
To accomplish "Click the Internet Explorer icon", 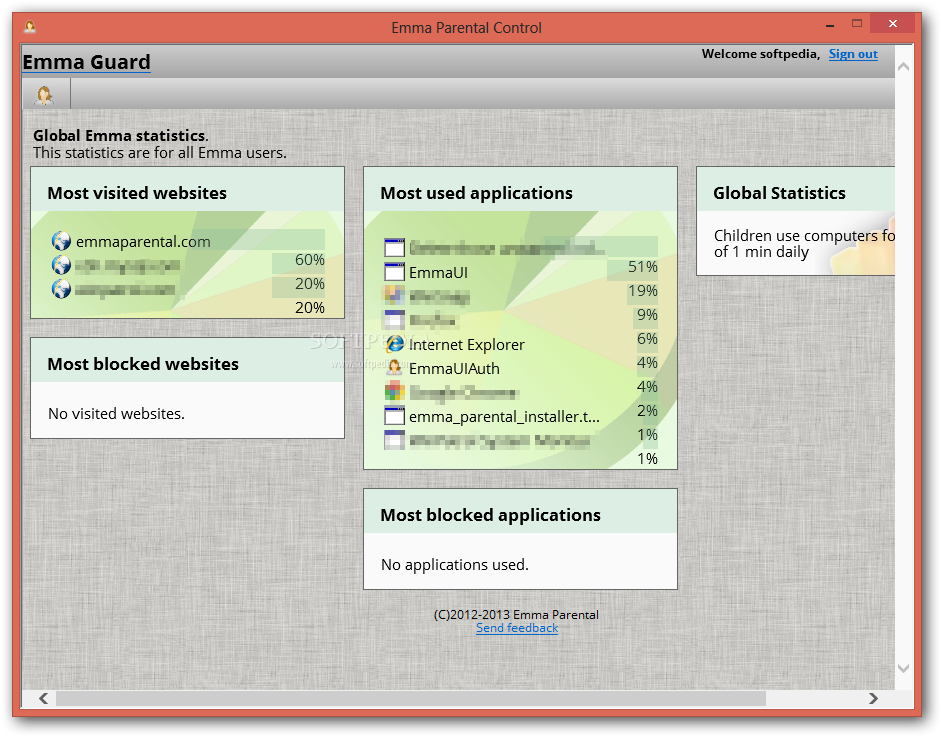I will (x=394, y=344).
